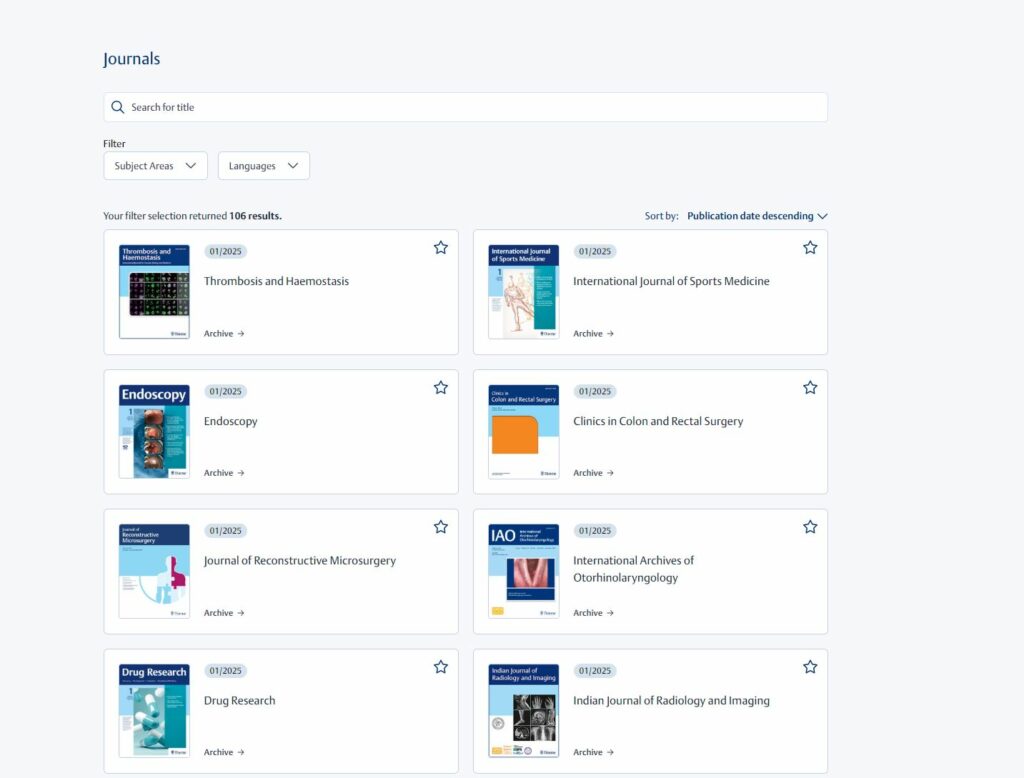
Task: Click the search magnifier icon
Action: click(118, 107)
